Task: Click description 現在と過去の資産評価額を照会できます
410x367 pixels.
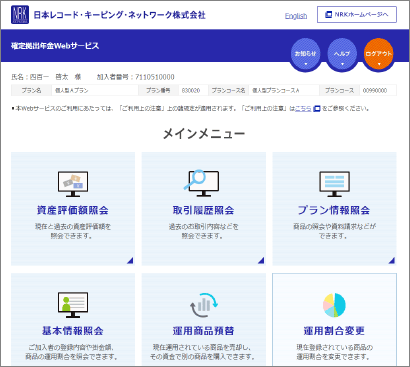Action: tap(73, 231)
